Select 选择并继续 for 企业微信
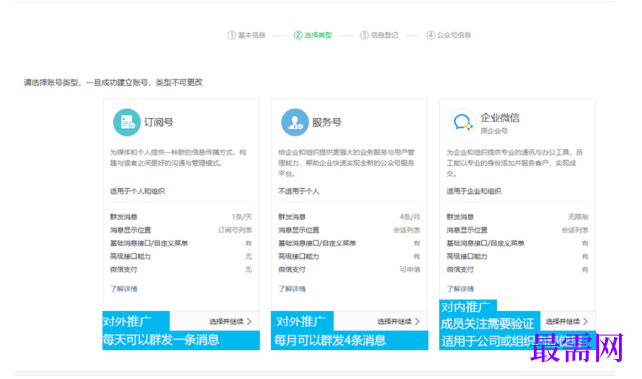 [563, 322]
